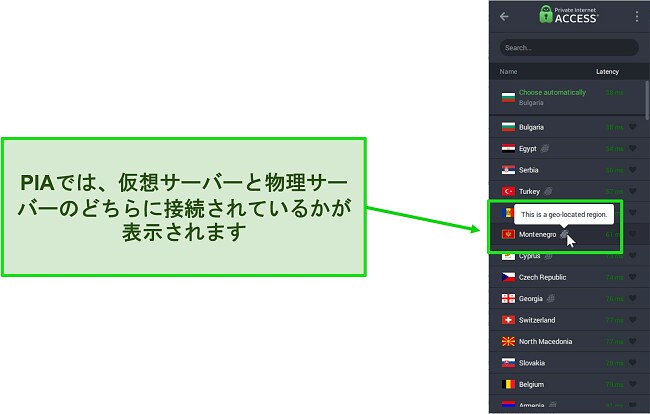Click the Slovakia flag icon

pyautogui.click(x=508, y=363)
